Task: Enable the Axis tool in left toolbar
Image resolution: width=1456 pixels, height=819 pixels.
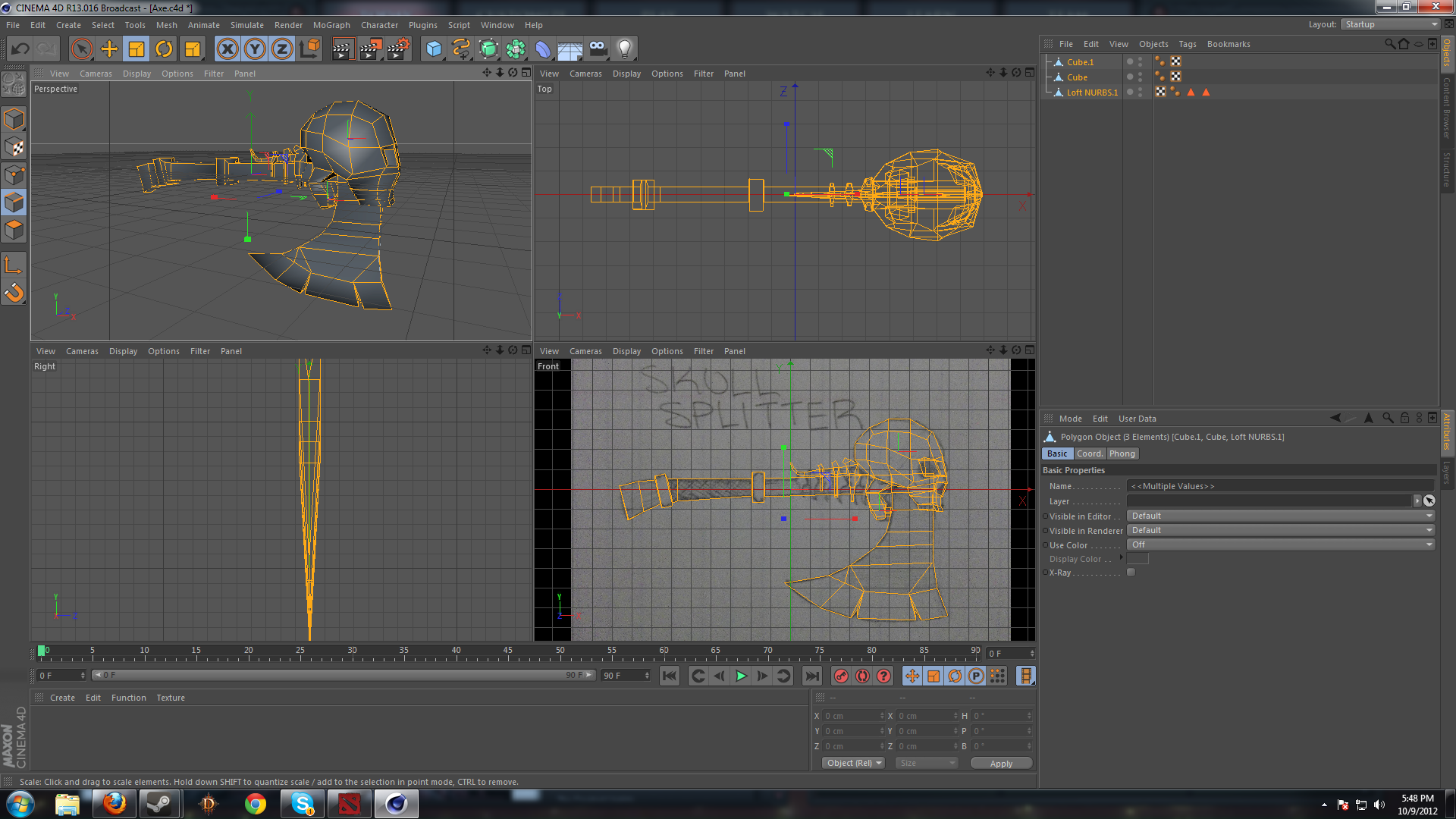Action: click(14, 265)
